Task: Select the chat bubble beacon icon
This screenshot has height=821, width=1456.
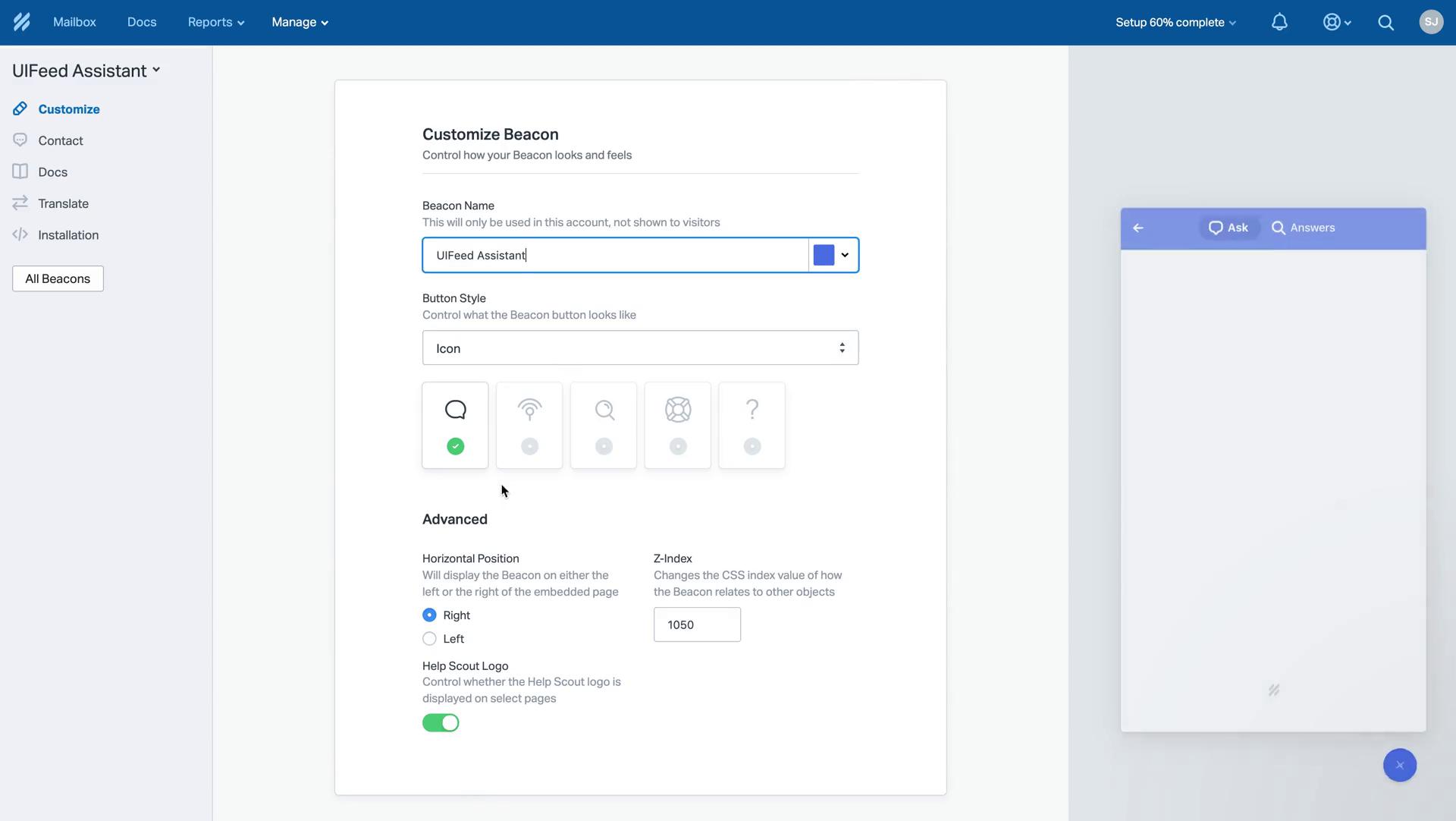Action: pos(454,408)
